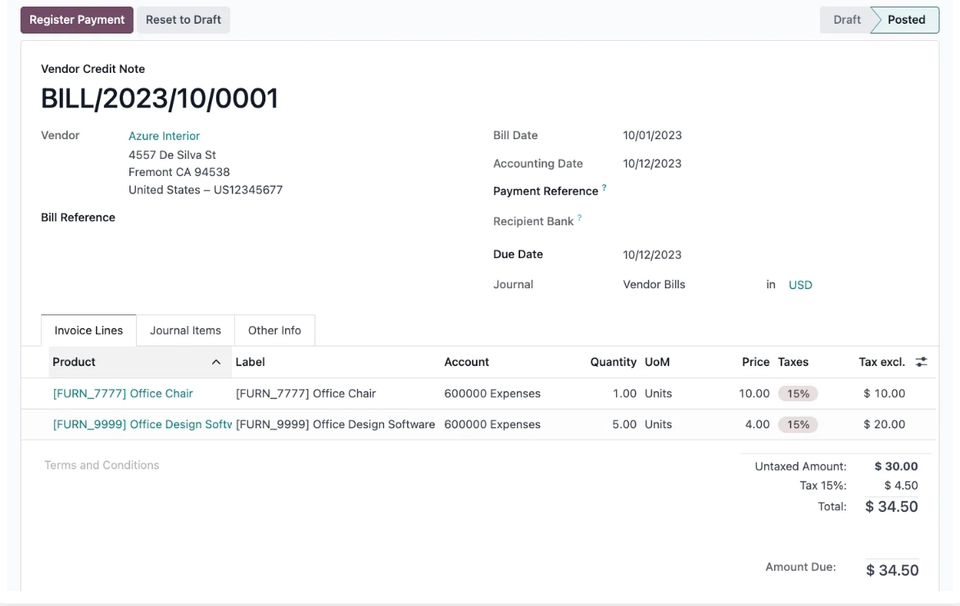Screen dimensions: 960x606
Task: Click vendor address 4557 De Silva St
Action: click(172, 155)
